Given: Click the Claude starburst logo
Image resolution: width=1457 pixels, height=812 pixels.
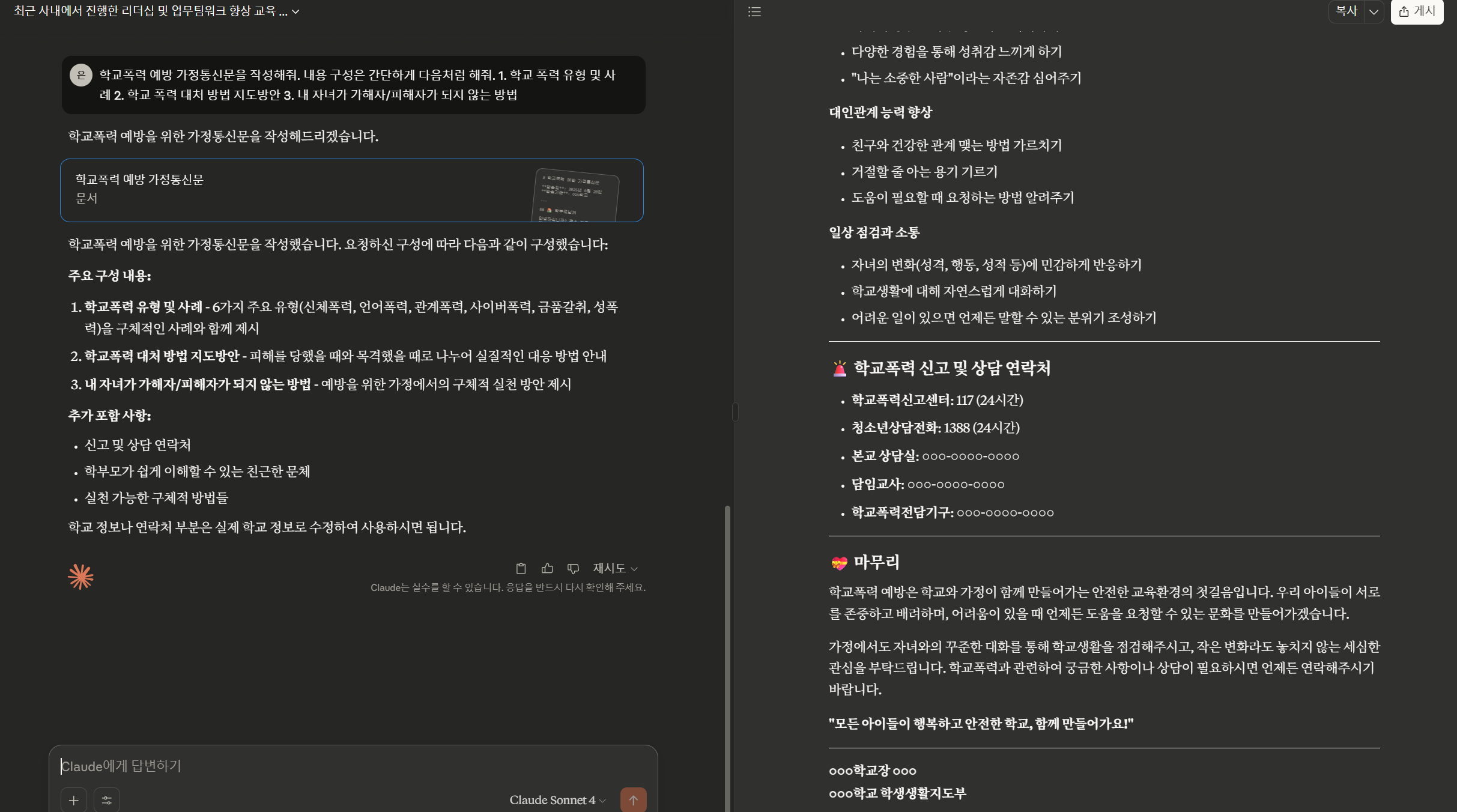Looking at the screenshot, I should click(80, 577).
